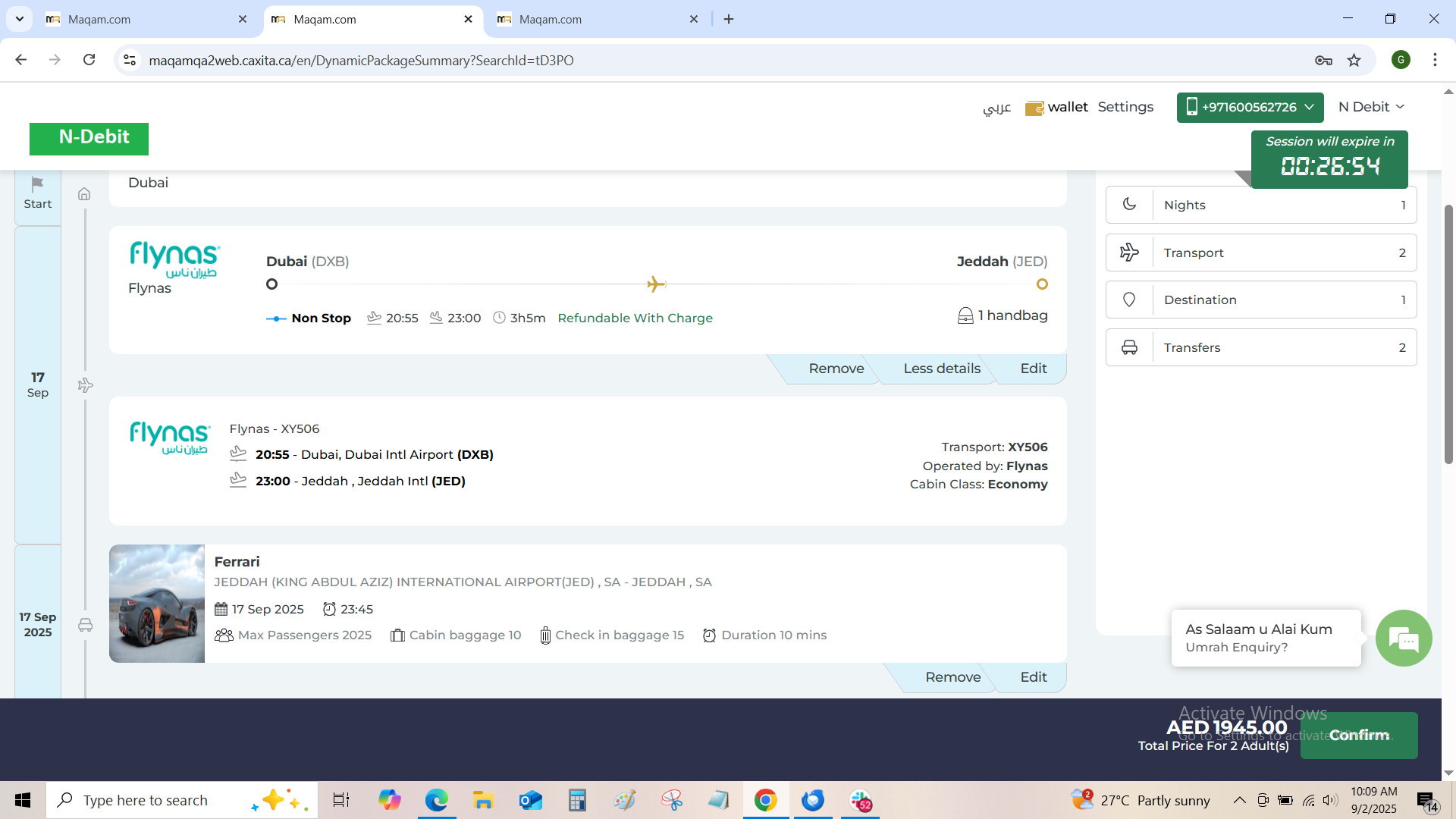Click the Start flag icon
Screen dimensions: 1456x819
37,184
